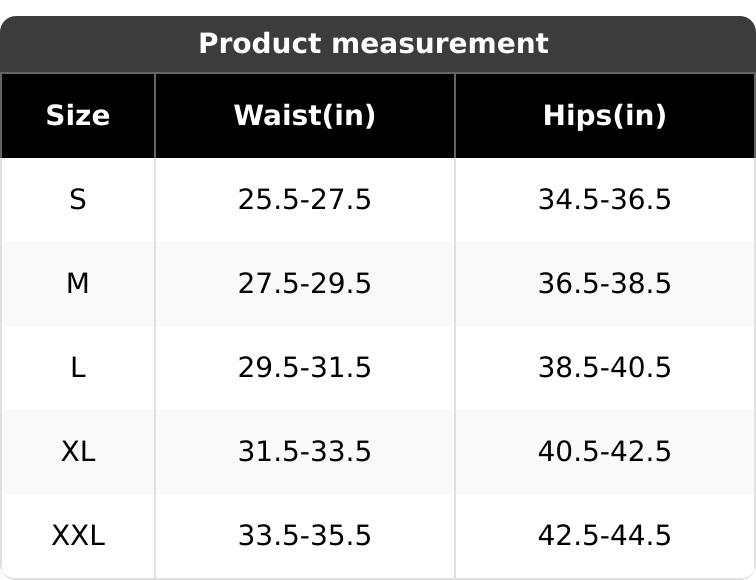Viewport: 756px width, 580px height.
Task: Click the S size cell
Action: [x=78, y=200]
